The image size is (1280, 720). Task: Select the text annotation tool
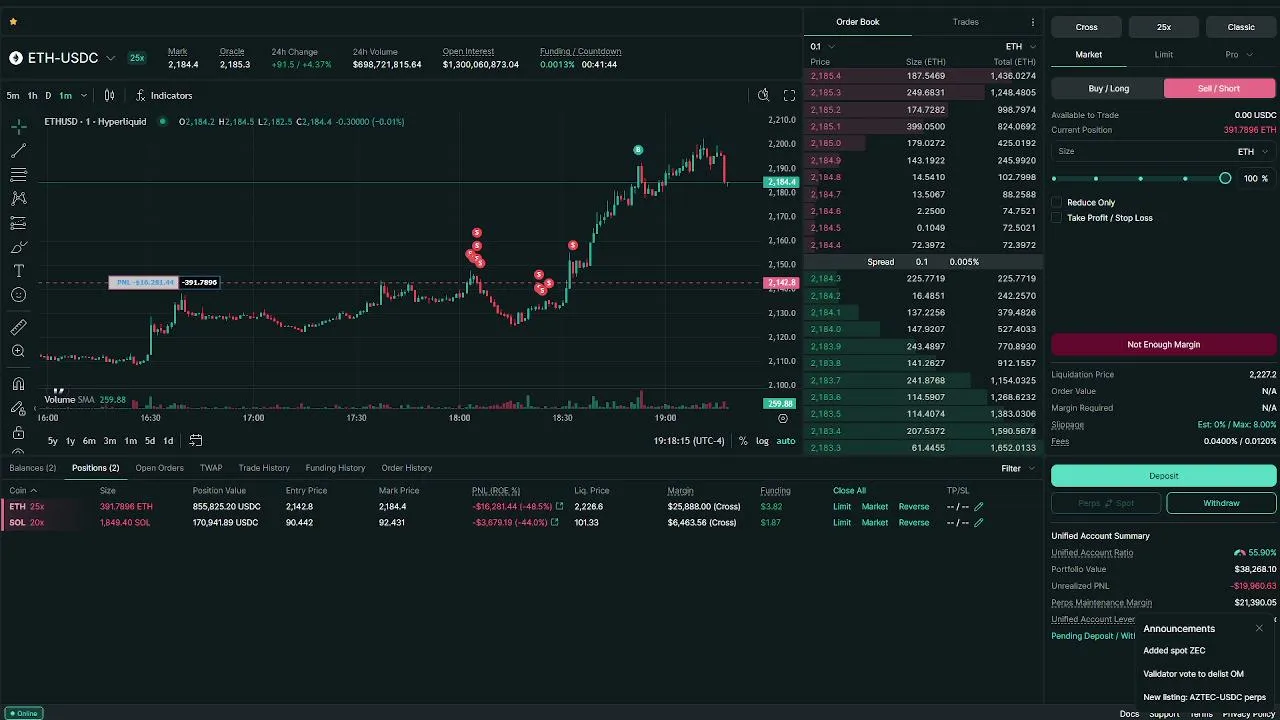pyautogui.click(x=18, y=271)
